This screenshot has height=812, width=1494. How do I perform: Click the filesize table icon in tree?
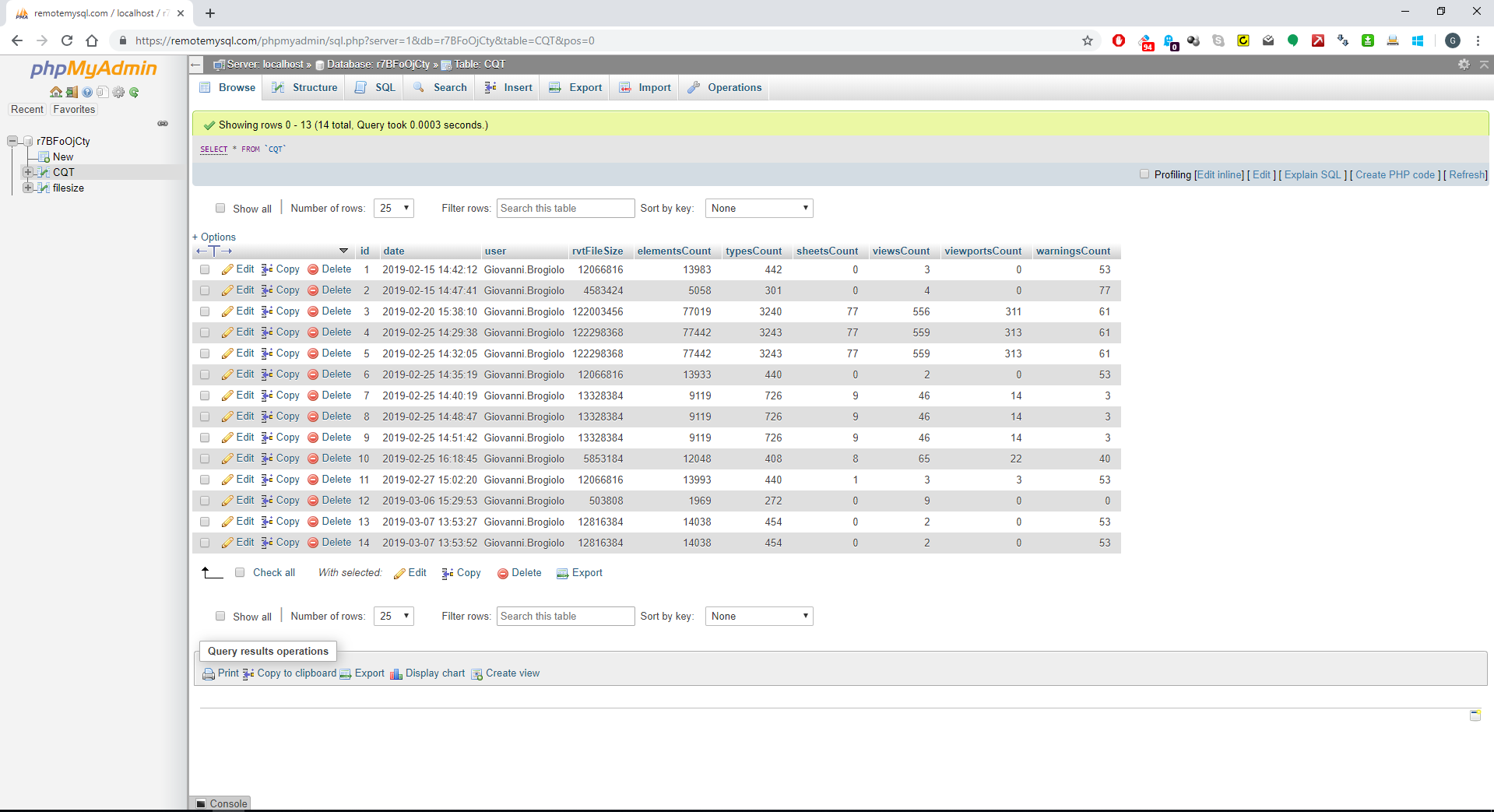tap(44, 188)
